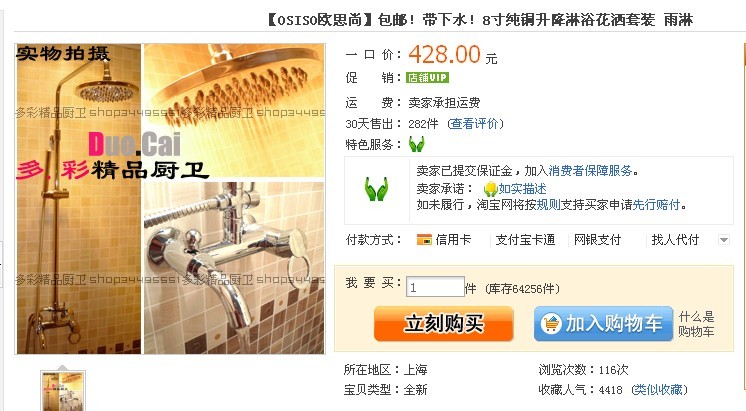The image size is (746, 411).
Task: Open the 先行赔付 link
Action: pyautogui.click(x=656, y=205)
